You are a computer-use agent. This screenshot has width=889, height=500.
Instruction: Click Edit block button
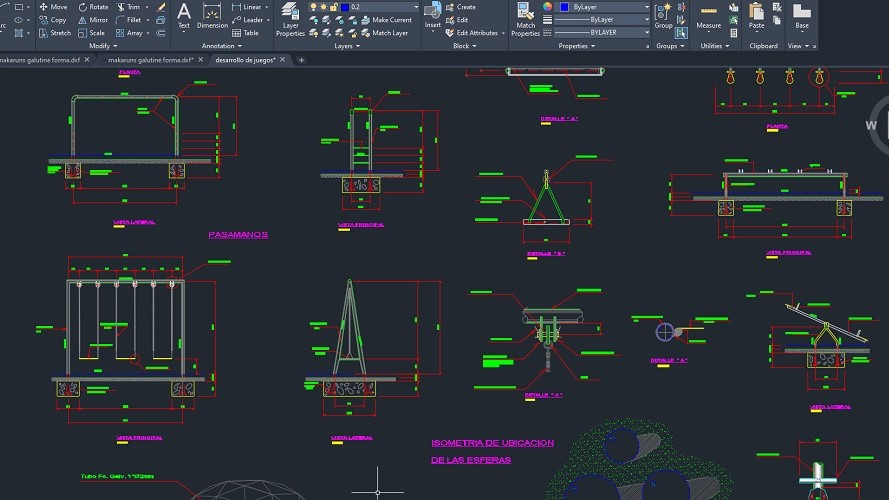coord(457,20)
